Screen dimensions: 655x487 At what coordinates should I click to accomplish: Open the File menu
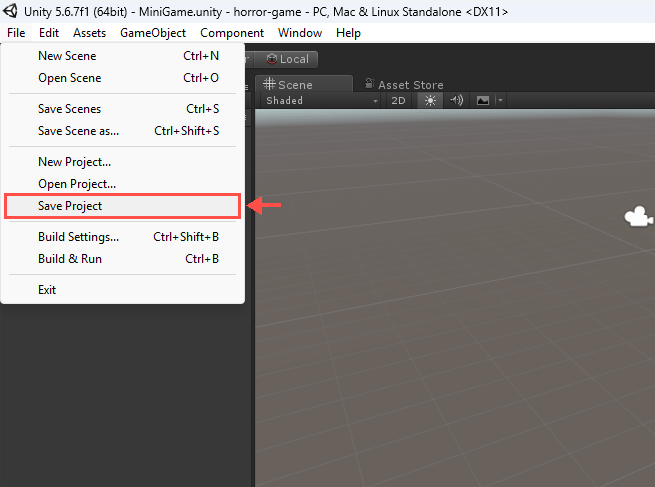[x=16, y=33]
